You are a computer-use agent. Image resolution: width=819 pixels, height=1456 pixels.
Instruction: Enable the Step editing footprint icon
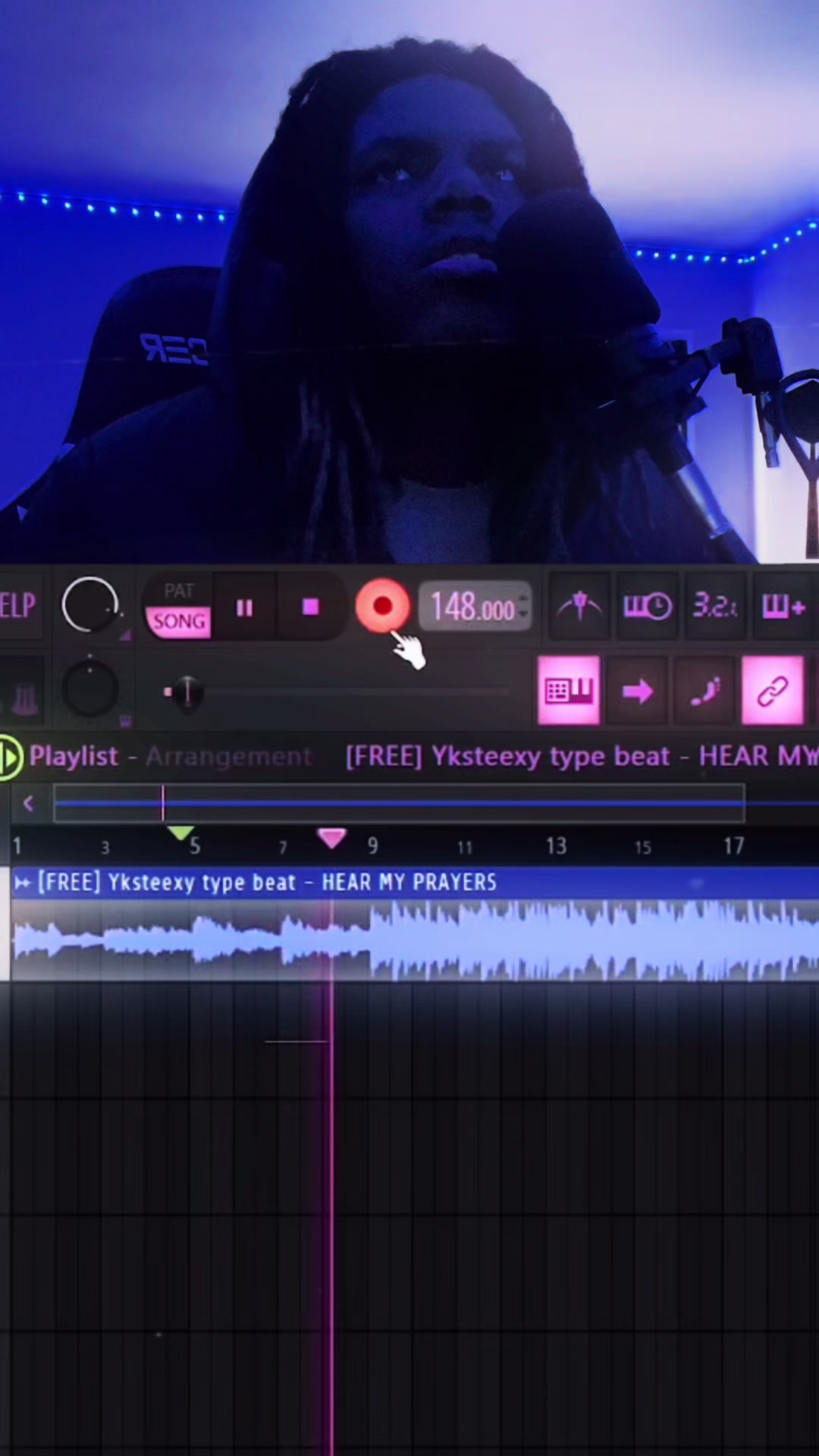point(704,691)
